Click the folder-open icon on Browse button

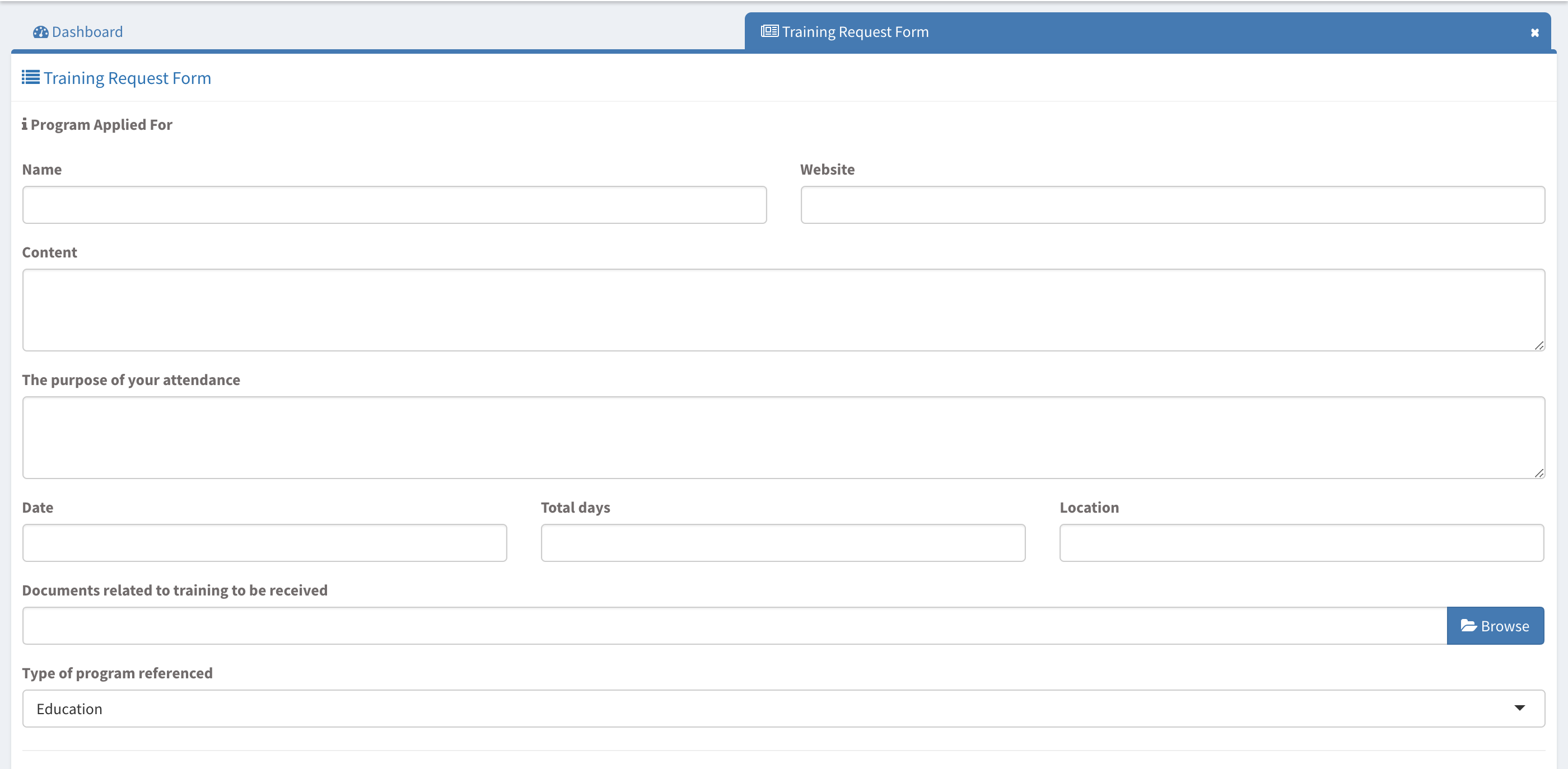[1468, 625]
